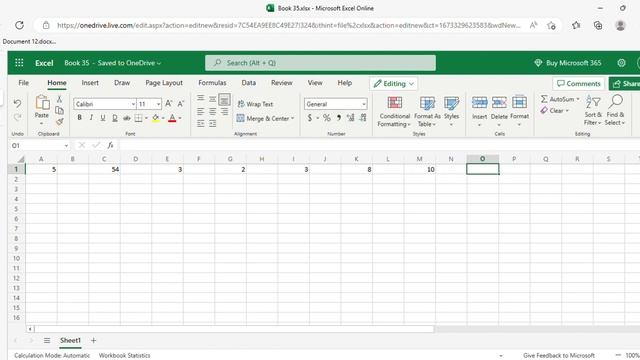Open Format As Table gallery
Image resolution: width=640 pixels, height=360 pixels.
(x=427, y=112)
